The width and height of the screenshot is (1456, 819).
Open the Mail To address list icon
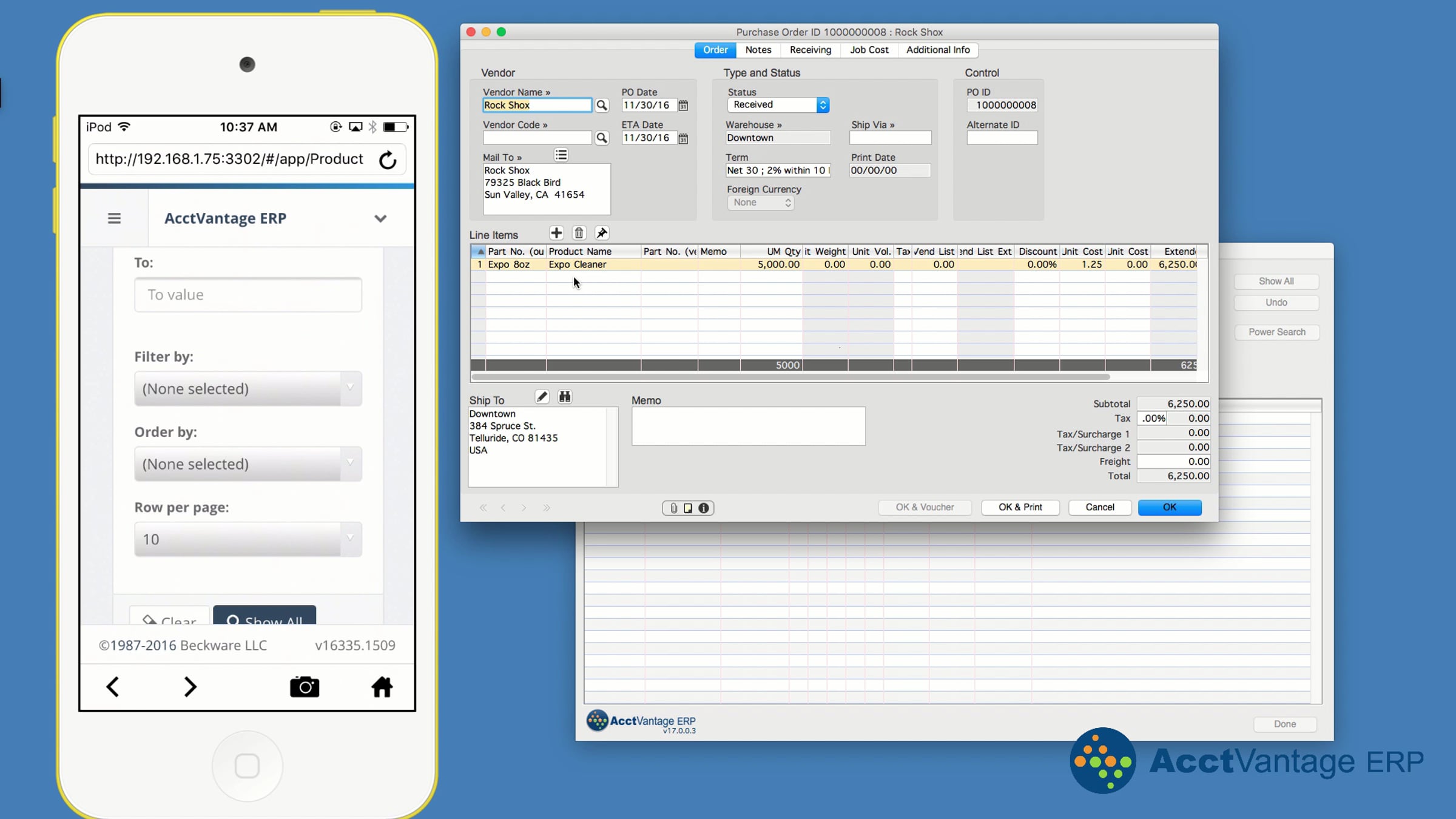[561, 155]
